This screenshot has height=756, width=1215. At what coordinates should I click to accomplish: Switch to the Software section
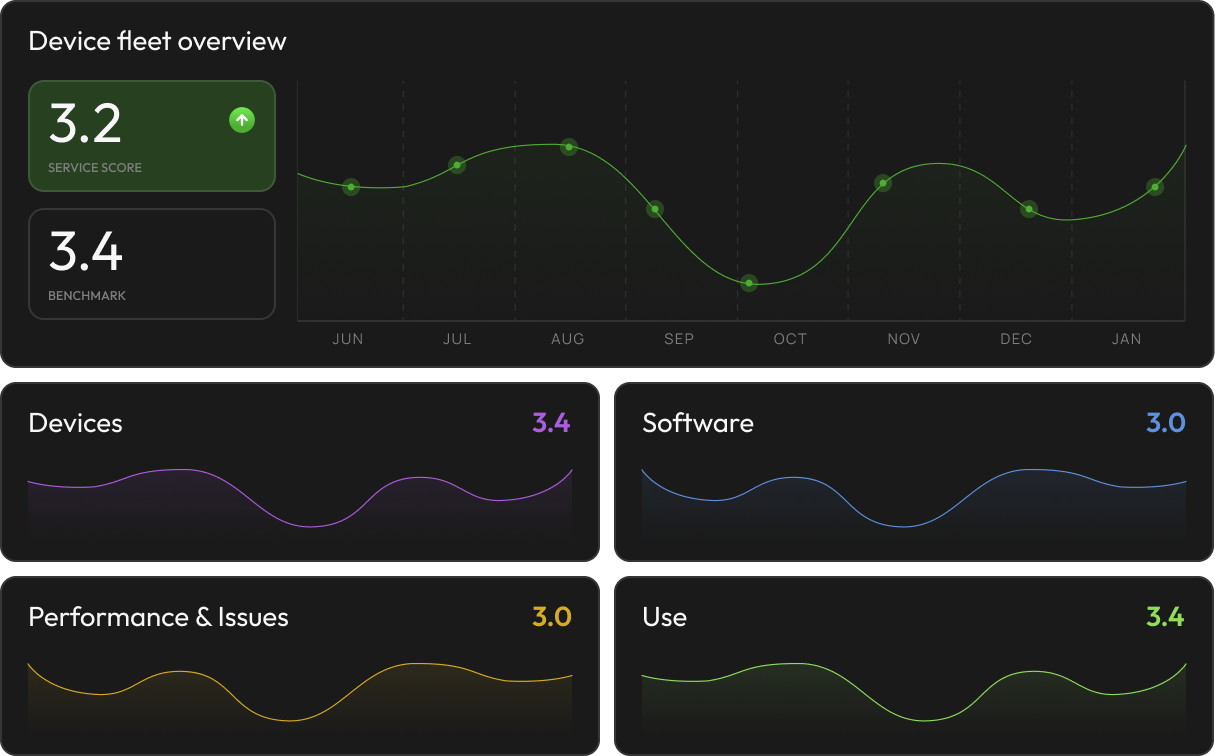coord(698,423)
